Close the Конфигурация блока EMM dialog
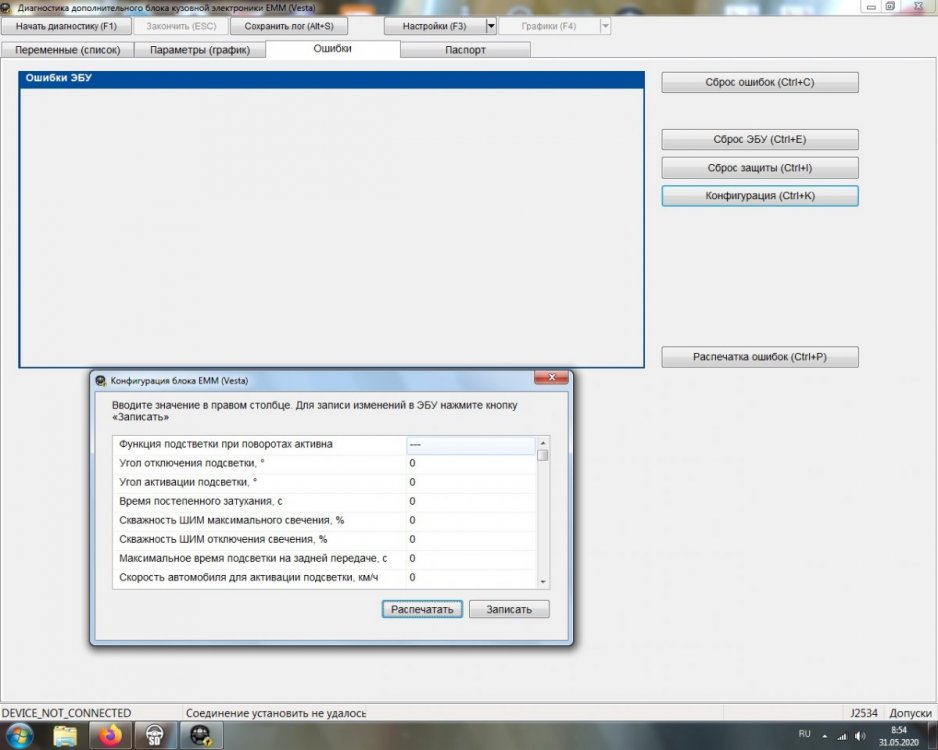This screenshot has height=750, width=938. tap(552, 377)
